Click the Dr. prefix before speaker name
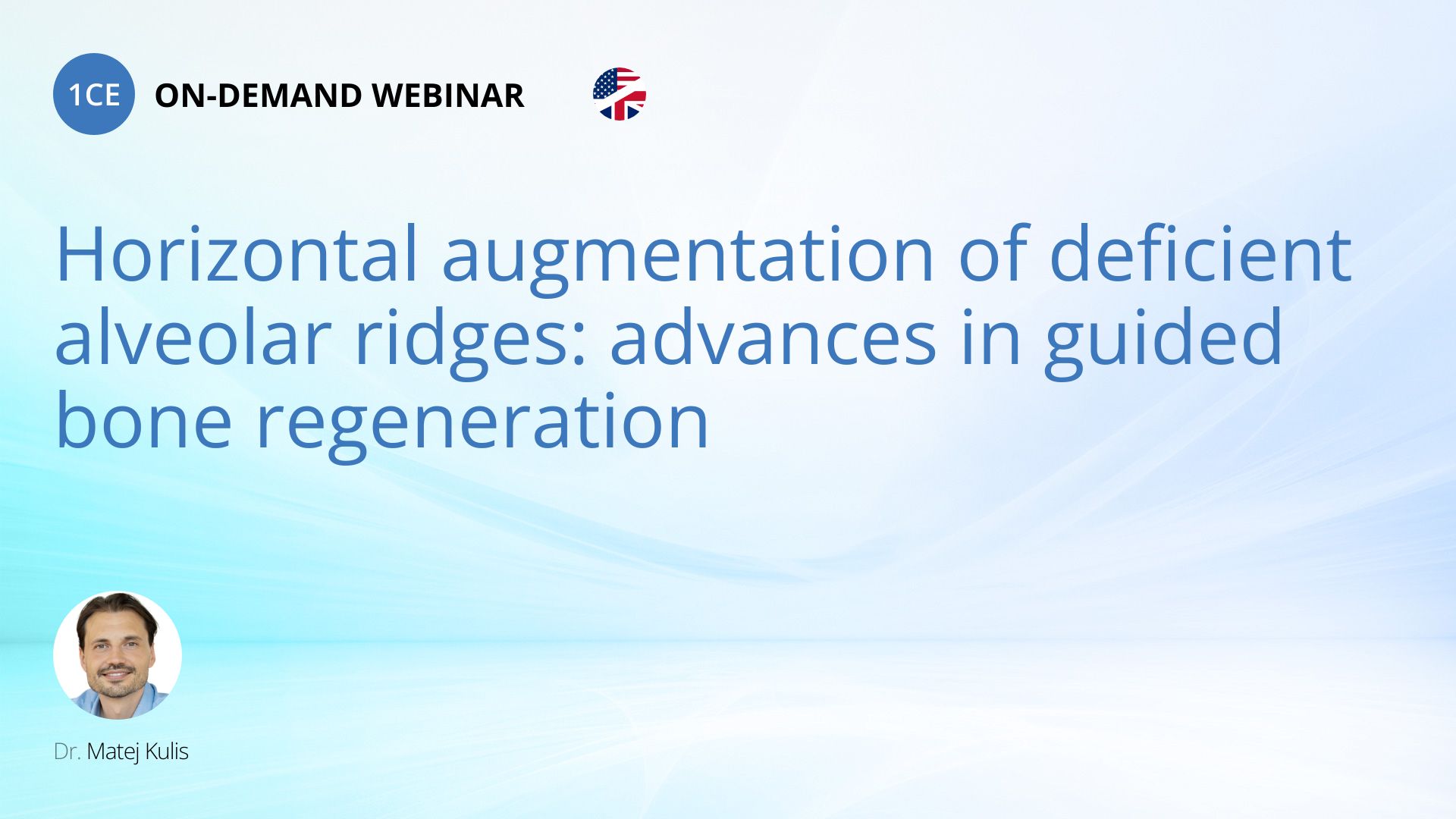The width and height of the screenshot is (1456, 819). pyautogui.click(x=67, y=752)
